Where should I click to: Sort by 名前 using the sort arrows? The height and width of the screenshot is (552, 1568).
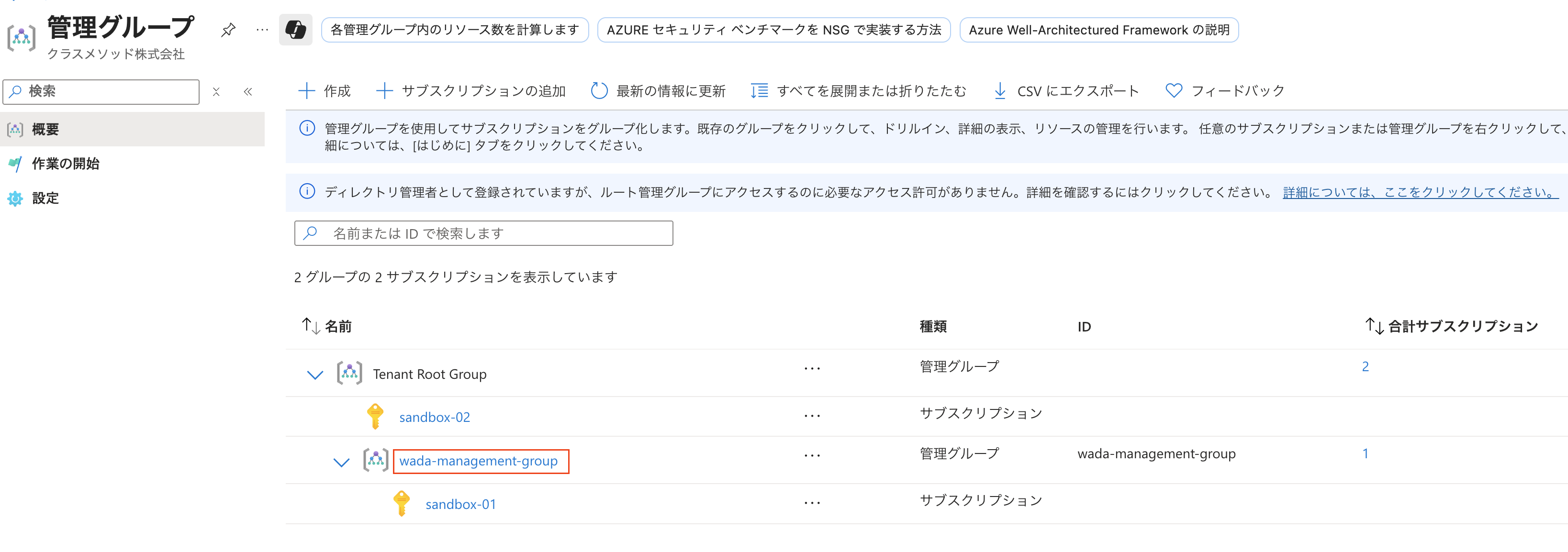tap(311, 326)
